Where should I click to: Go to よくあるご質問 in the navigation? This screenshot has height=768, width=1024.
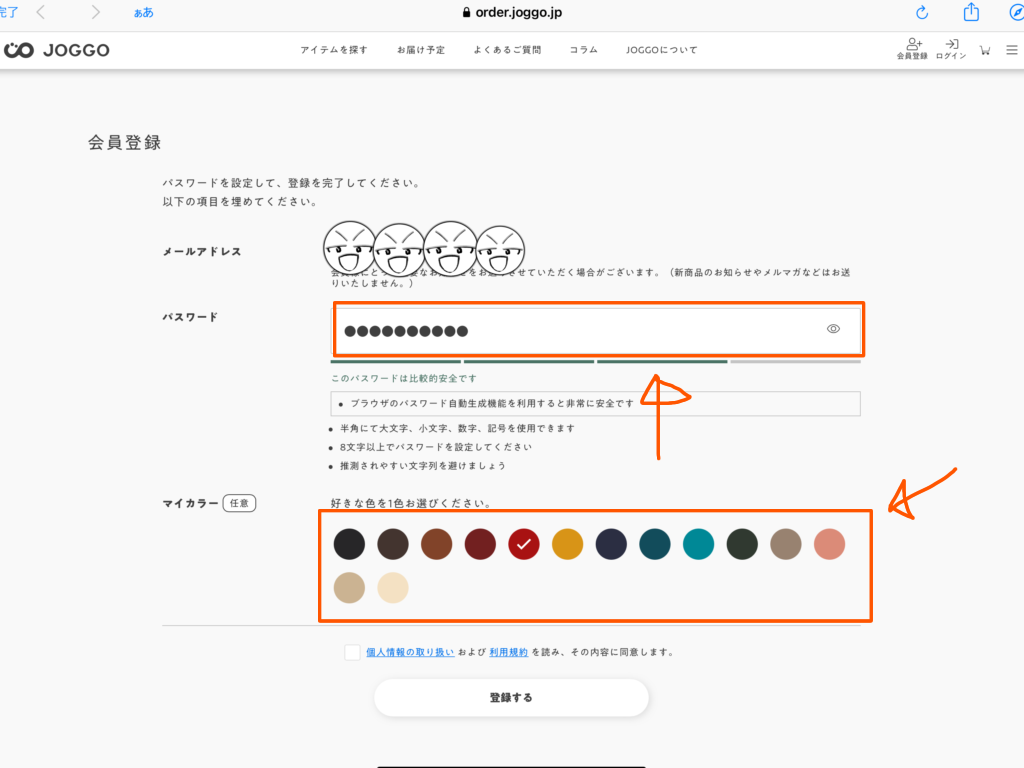pyautogui.click(x=507, y=50)
